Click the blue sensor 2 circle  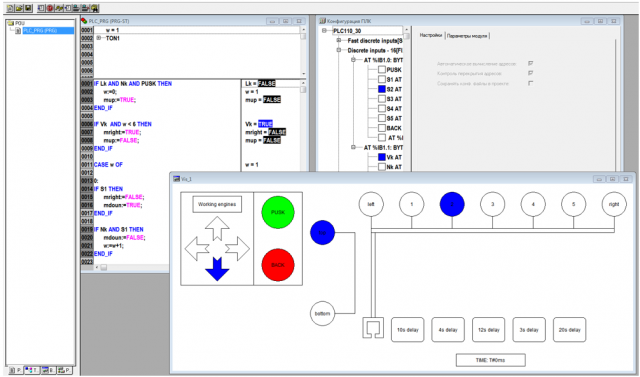click(452, 204)
